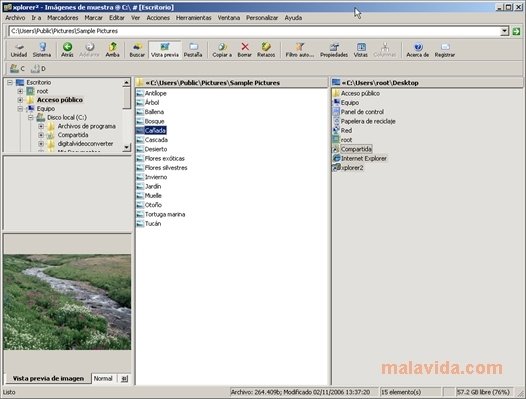Screen dimensions: 526x399
Task: Click the Retazos toolbar icon
Action: [266, 50]
